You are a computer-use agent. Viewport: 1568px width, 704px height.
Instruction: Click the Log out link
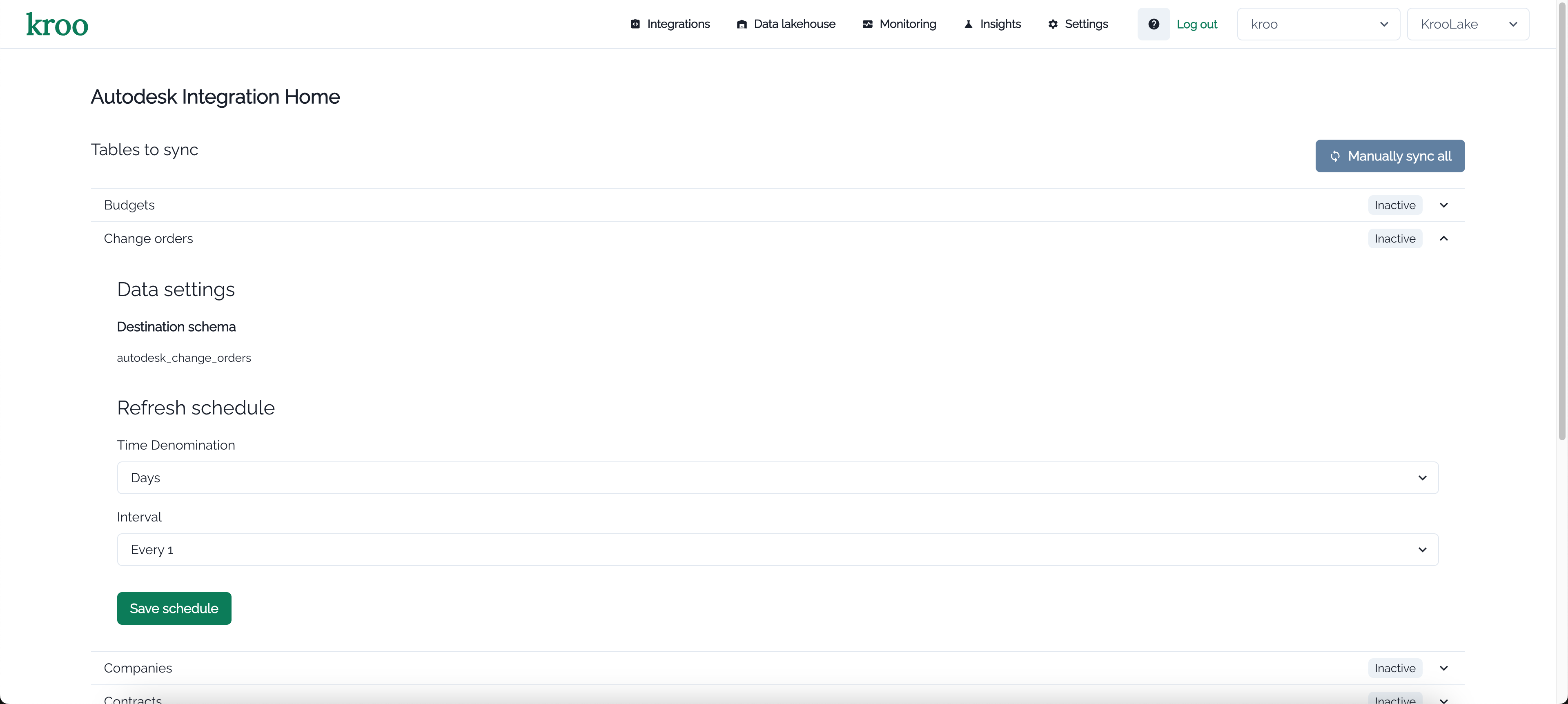[1196, 25]
